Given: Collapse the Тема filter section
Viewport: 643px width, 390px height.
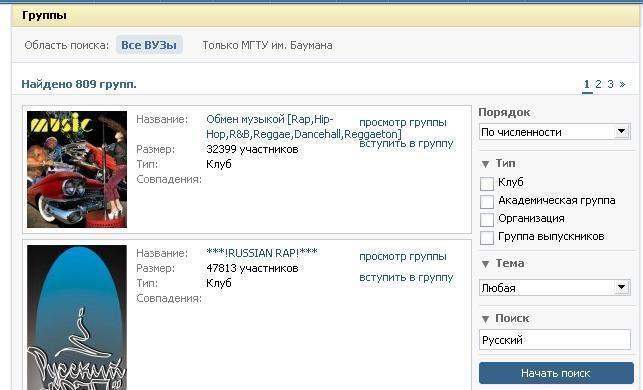Looking at the screenshot, I should click(485, 264).
